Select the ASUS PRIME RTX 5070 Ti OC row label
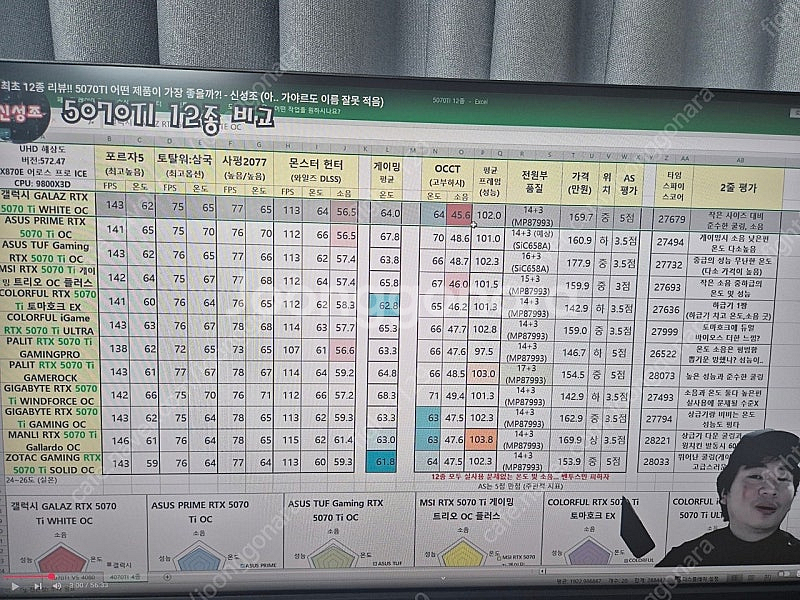Image resolution: width=800 pixels, height=600 pixels. point(47,227)
